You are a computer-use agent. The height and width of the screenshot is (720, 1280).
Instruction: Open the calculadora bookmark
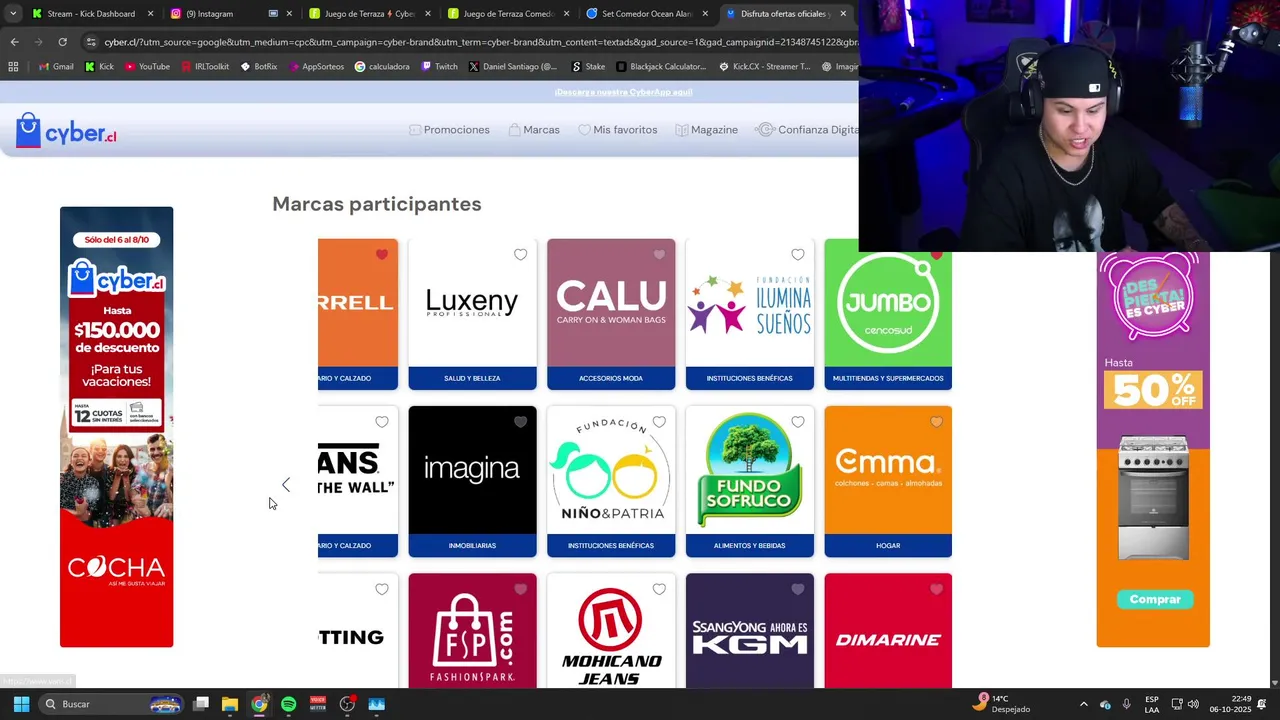[x=382, y=67]
